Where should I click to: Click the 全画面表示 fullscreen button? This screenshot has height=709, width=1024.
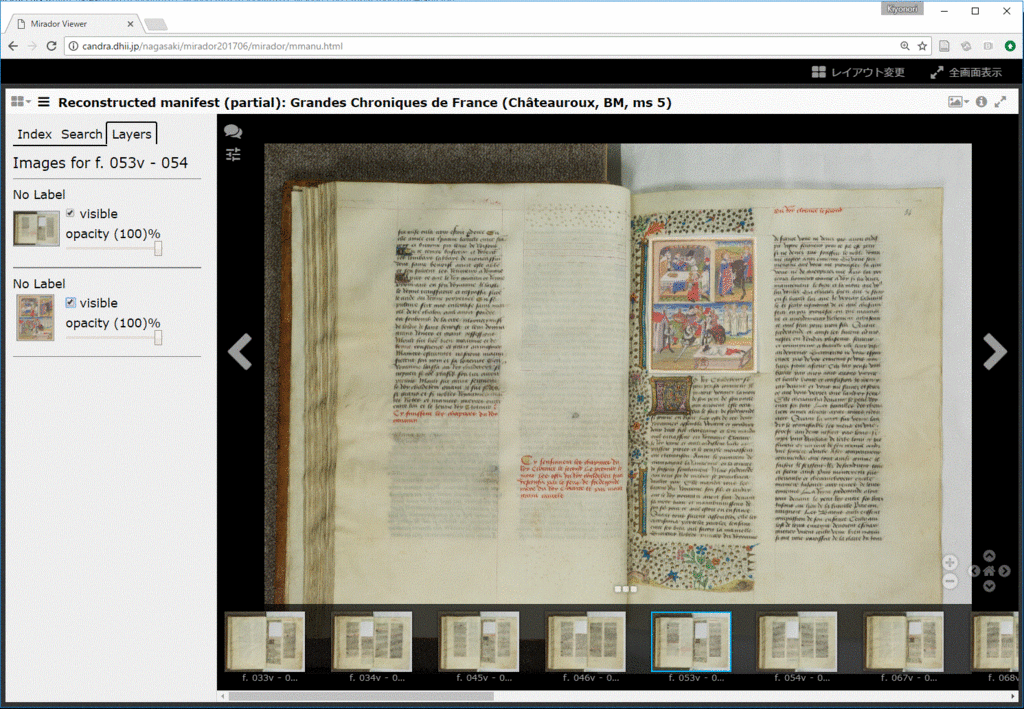[x=966, y=72]
